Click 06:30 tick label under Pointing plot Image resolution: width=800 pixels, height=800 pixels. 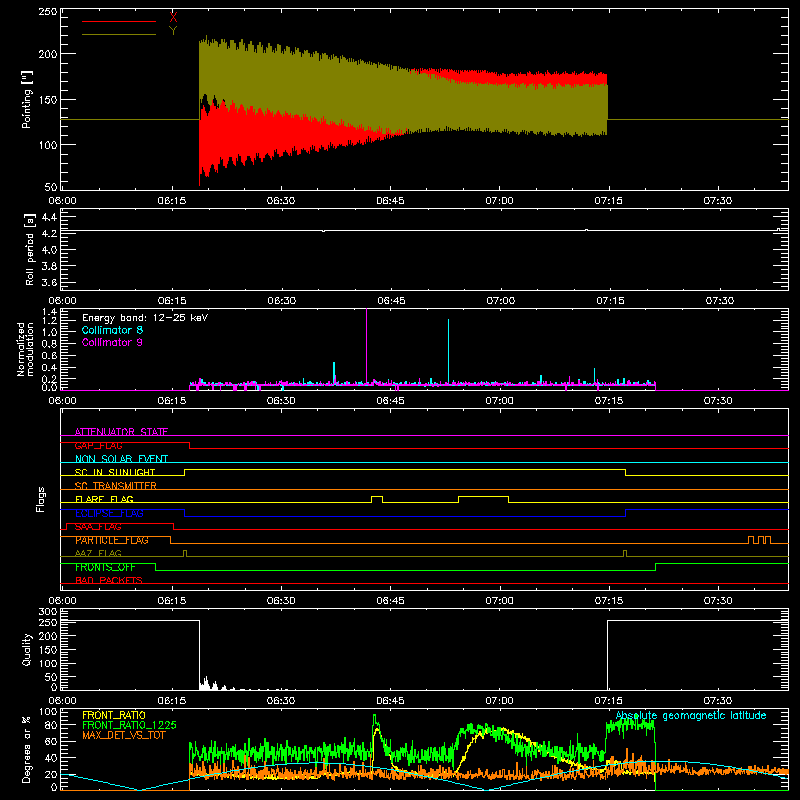coord(281,201)
